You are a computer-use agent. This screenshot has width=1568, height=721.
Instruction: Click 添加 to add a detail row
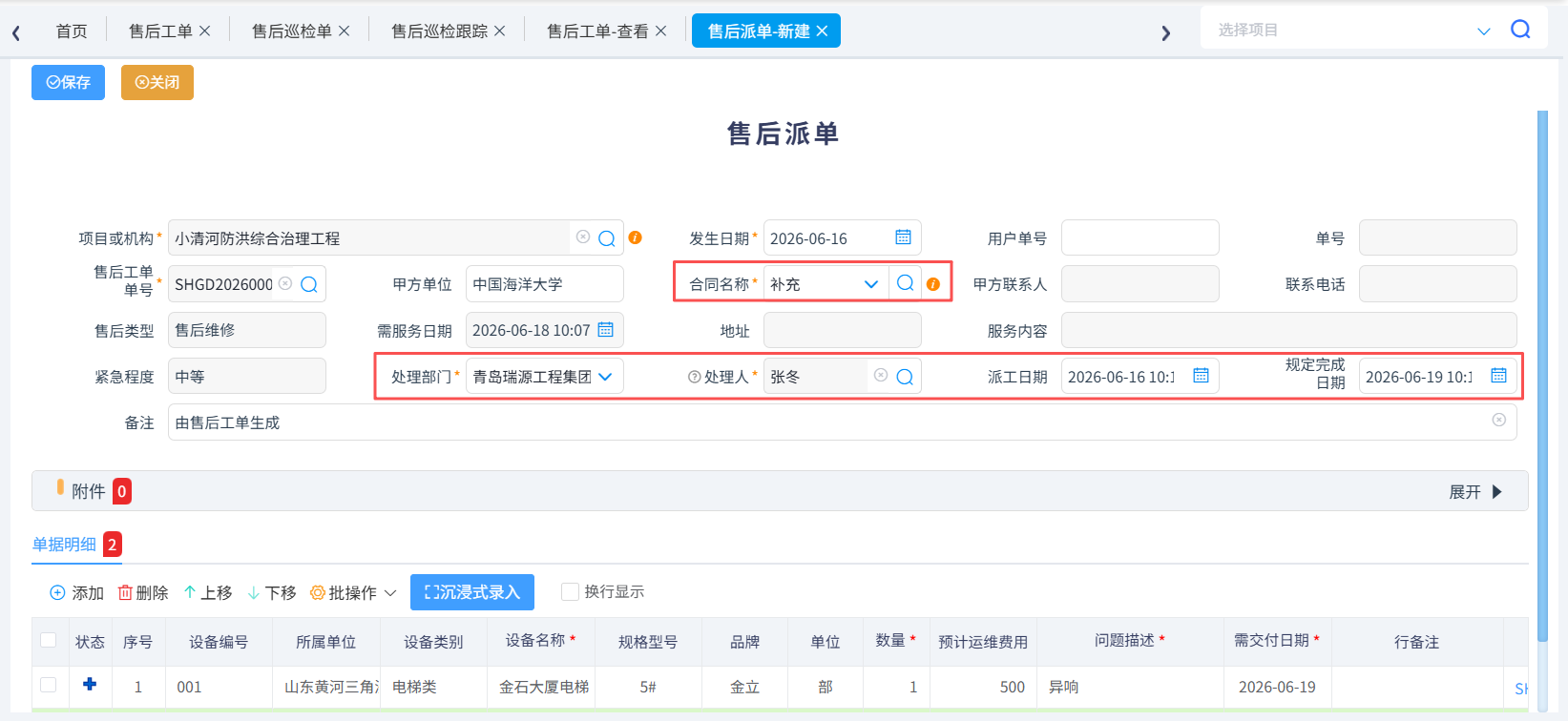[76, 593]
